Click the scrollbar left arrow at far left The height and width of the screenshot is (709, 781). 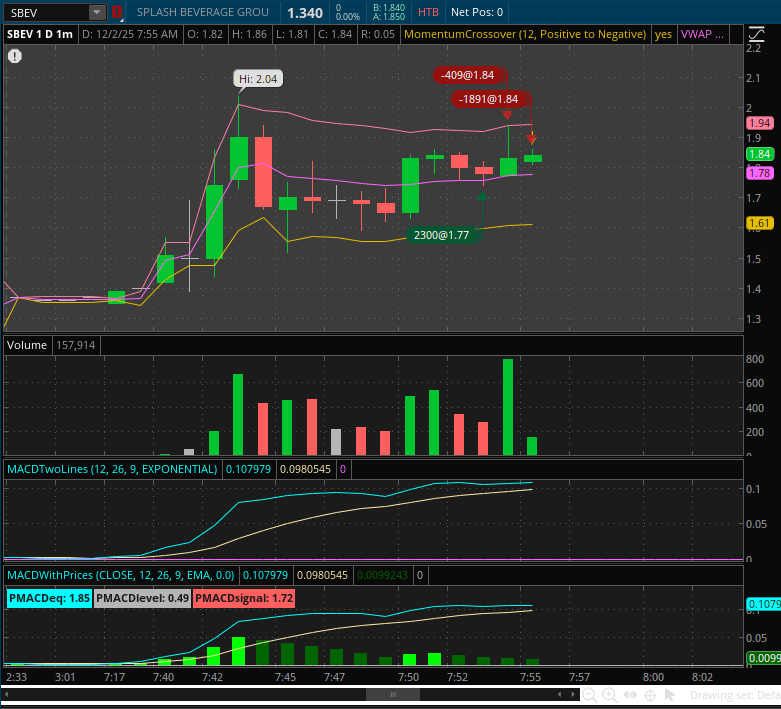(6, 695)
